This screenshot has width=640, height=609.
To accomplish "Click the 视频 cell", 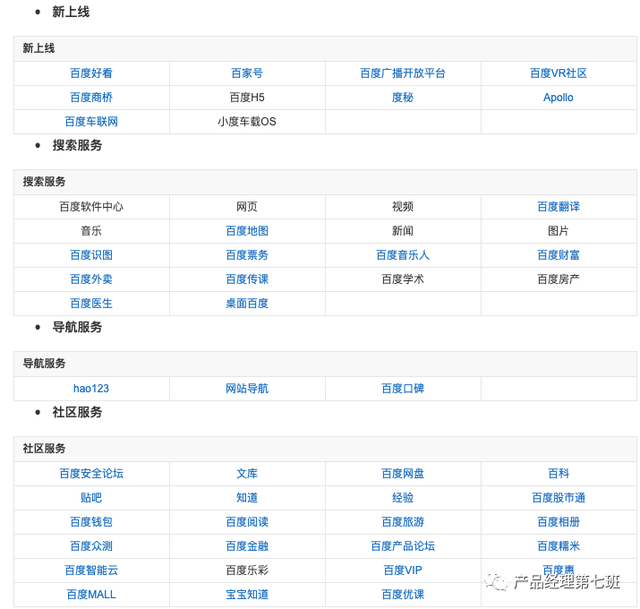I will tap(402, 207).
